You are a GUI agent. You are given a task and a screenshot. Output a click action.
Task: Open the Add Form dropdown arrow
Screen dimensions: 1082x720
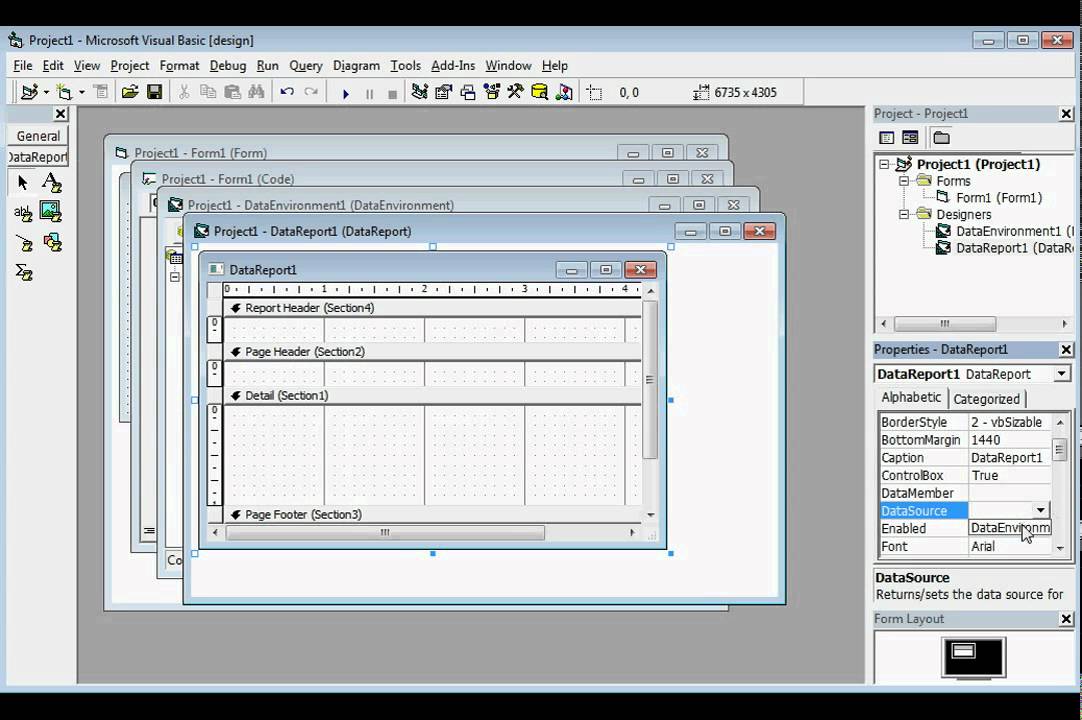click(81, 92)
